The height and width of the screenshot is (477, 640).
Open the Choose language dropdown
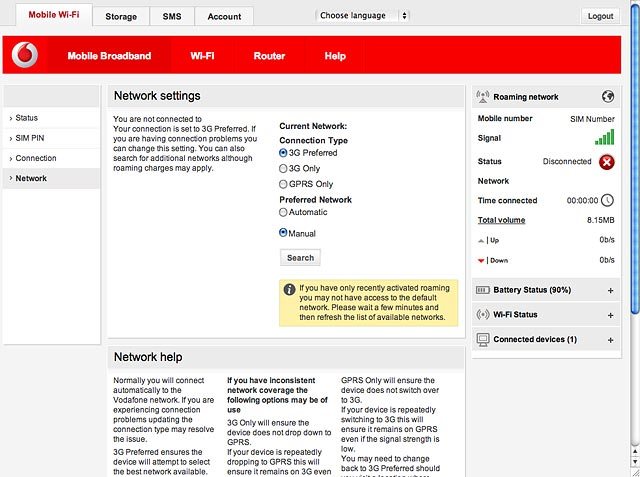[362, 16]
